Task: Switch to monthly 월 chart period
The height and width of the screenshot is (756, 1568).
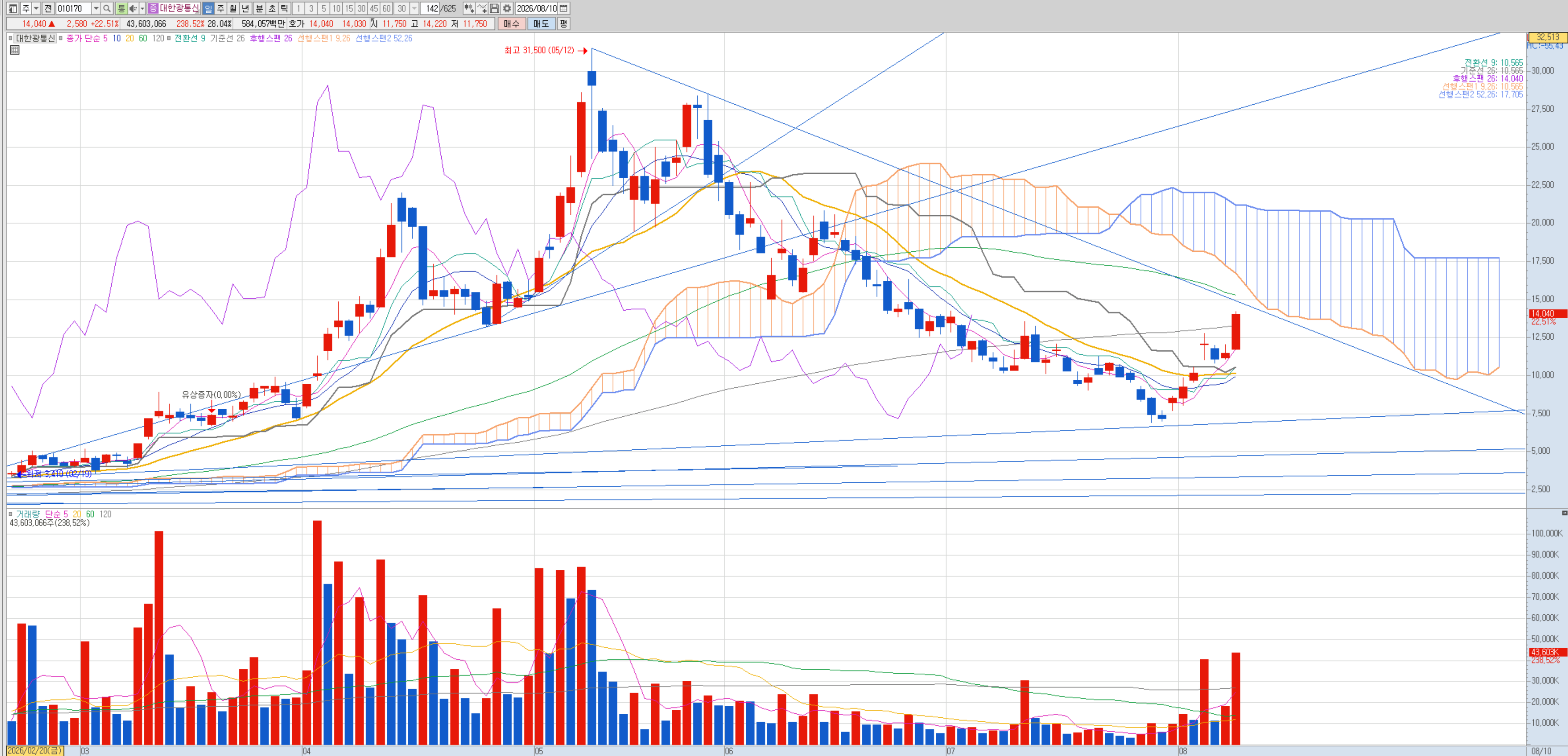Action: coord(233,8)
